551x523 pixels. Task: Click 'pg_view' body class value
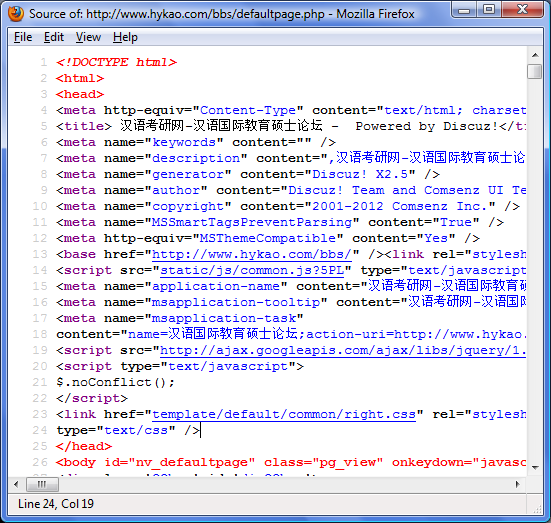point(347,463)
